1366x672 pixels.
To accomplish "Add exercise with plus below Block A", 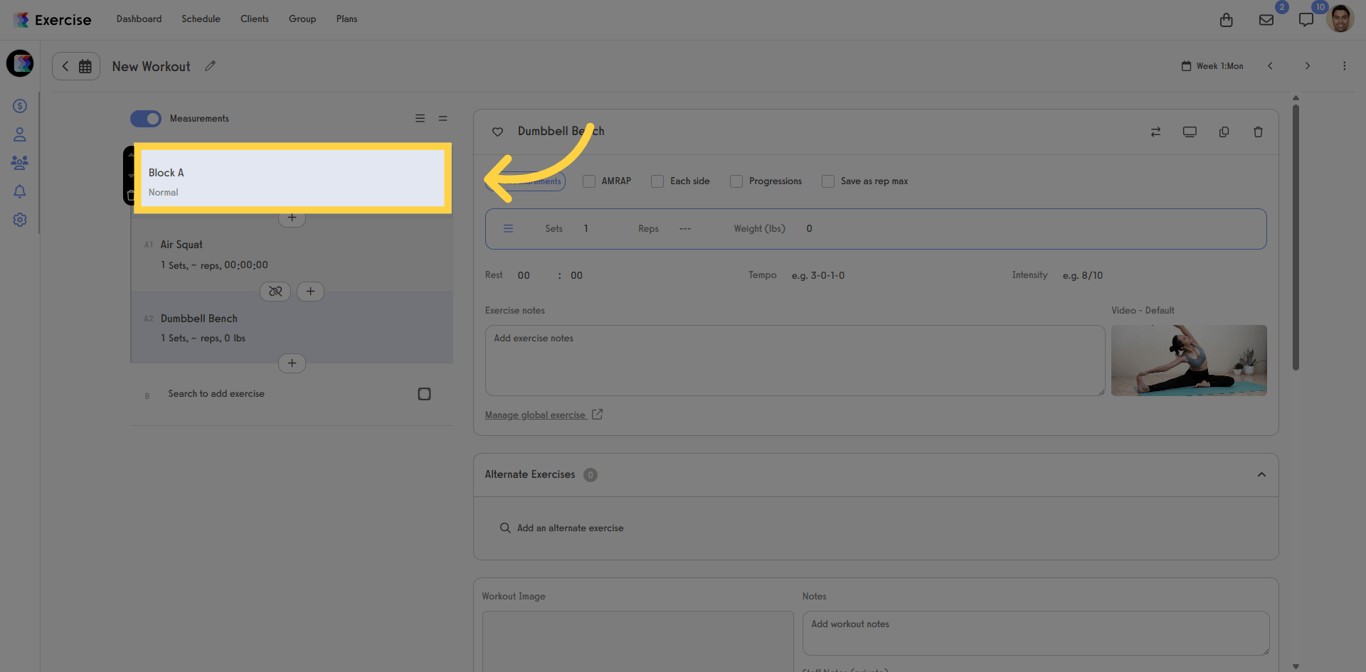I will click(x=292, y=217).
